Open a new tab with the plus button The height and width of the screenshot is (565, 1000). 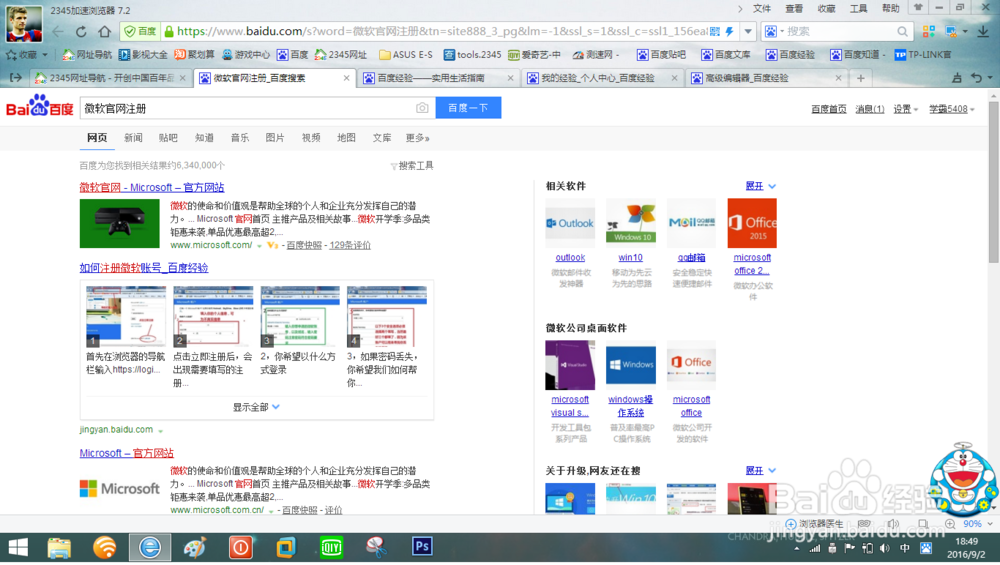tap(860, 78)
